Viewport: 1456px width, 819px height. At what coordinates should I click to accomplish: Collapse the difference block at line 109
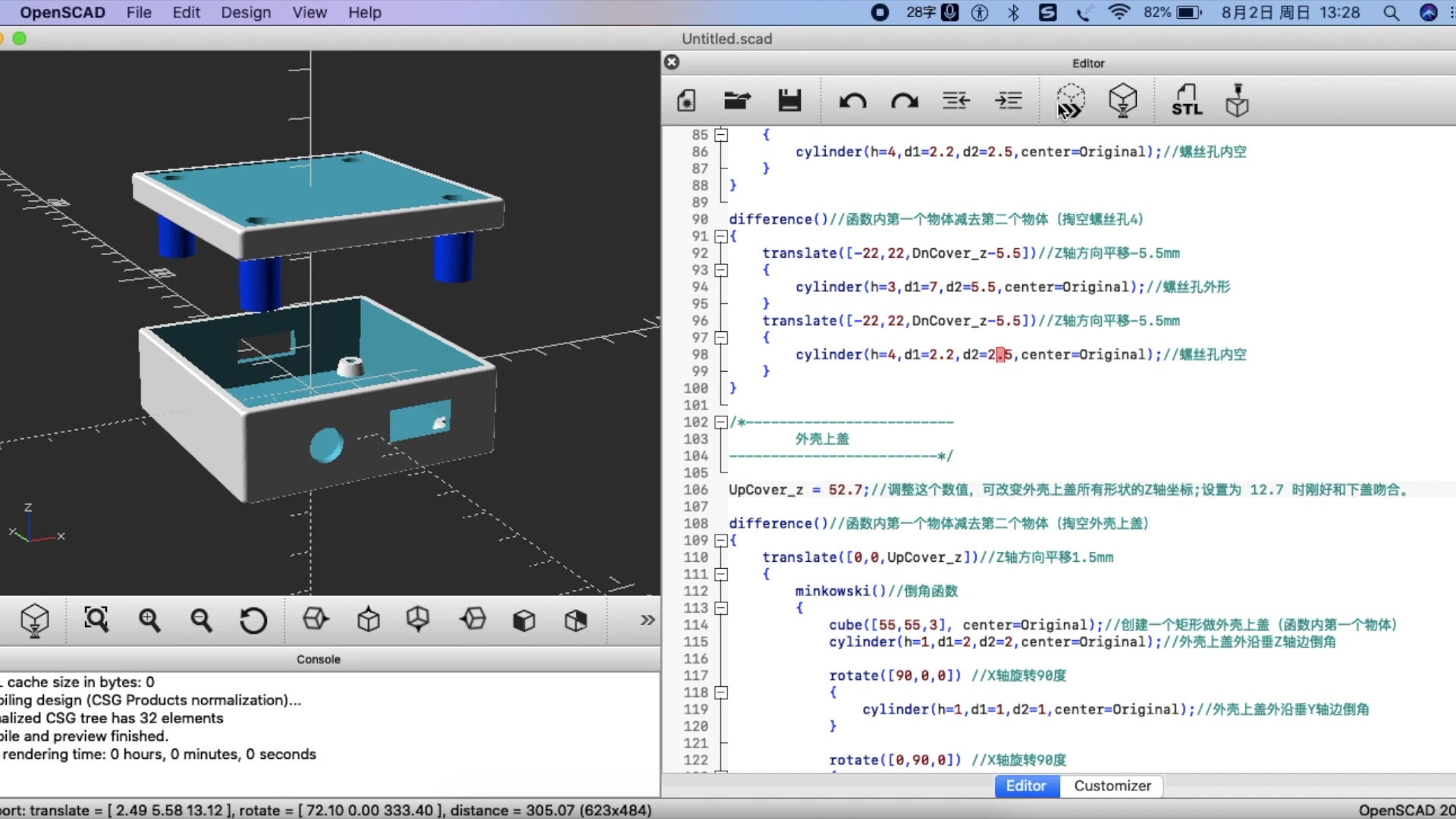pyautogui.click(x=720, y=540)
